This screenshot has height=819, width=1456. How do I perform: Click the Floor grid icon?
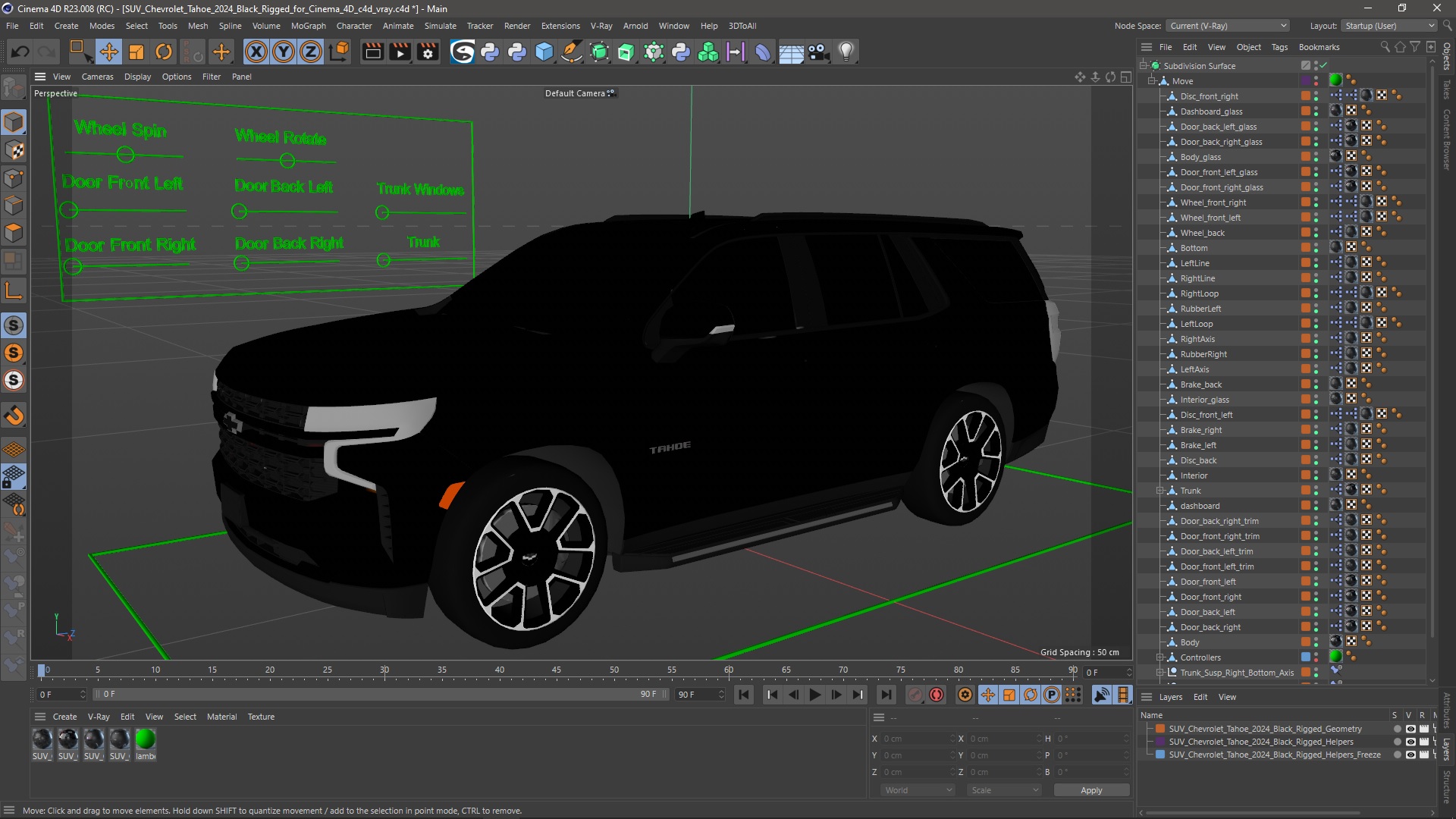coord(791,52)
